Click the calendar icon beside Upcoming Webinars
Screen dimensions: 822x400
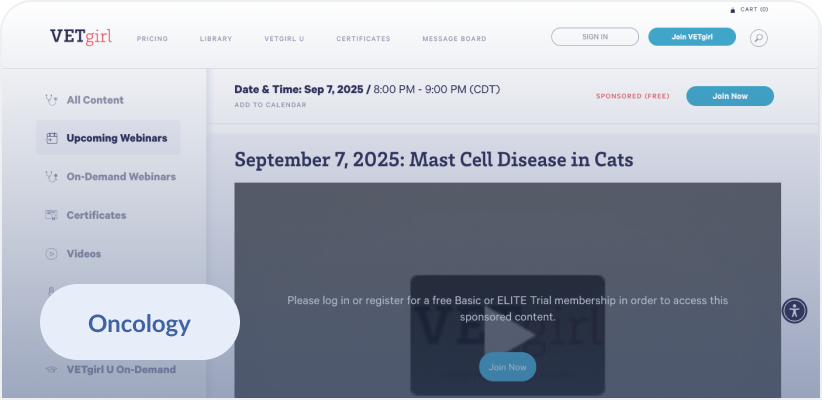[x=52, y=138]
